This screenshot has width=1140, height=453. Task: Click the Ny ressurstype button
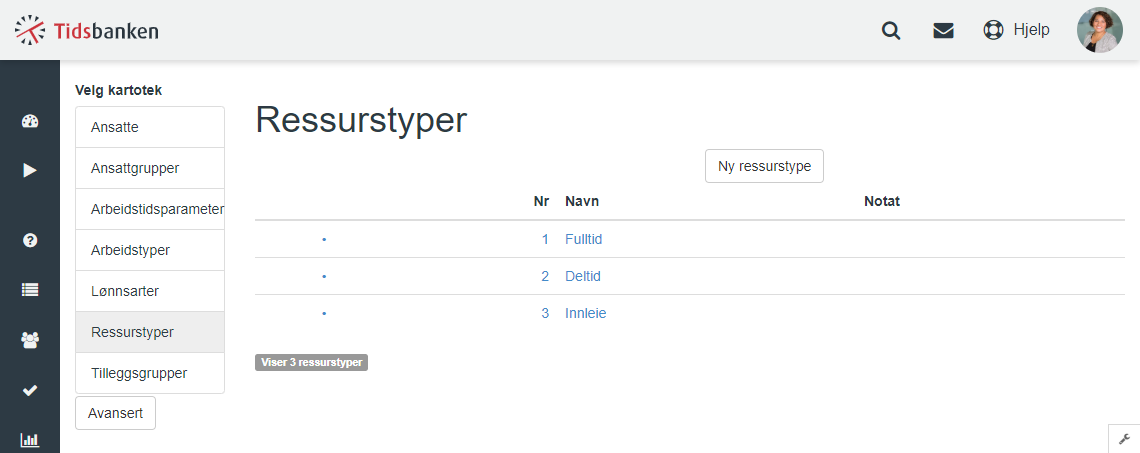pos(764,167)
